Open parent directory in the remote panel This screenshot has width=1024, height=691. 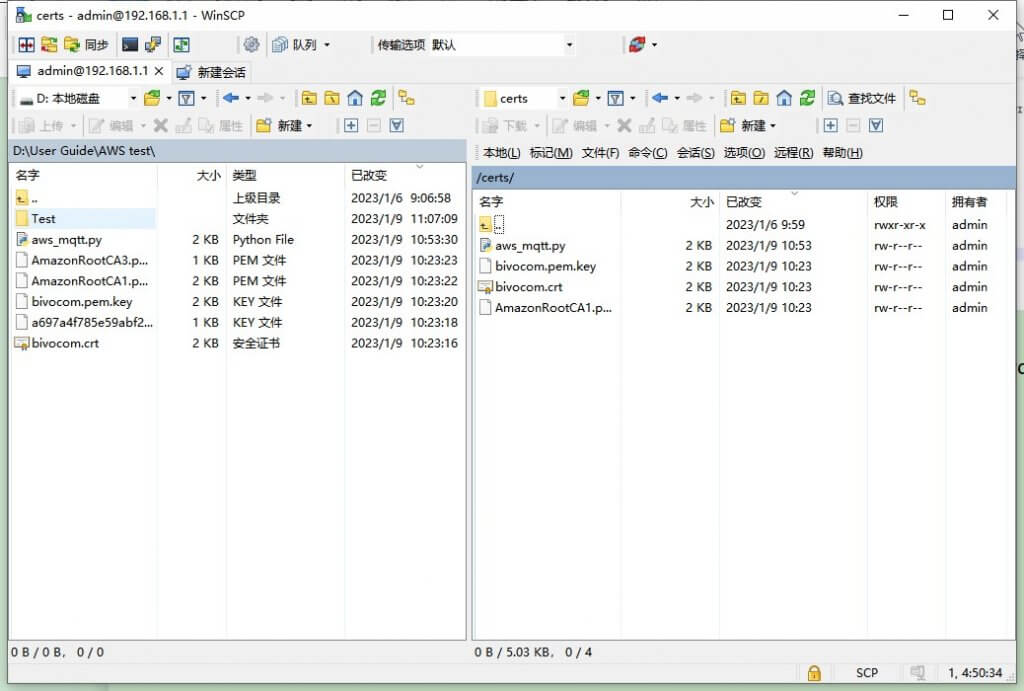point(737,98)
